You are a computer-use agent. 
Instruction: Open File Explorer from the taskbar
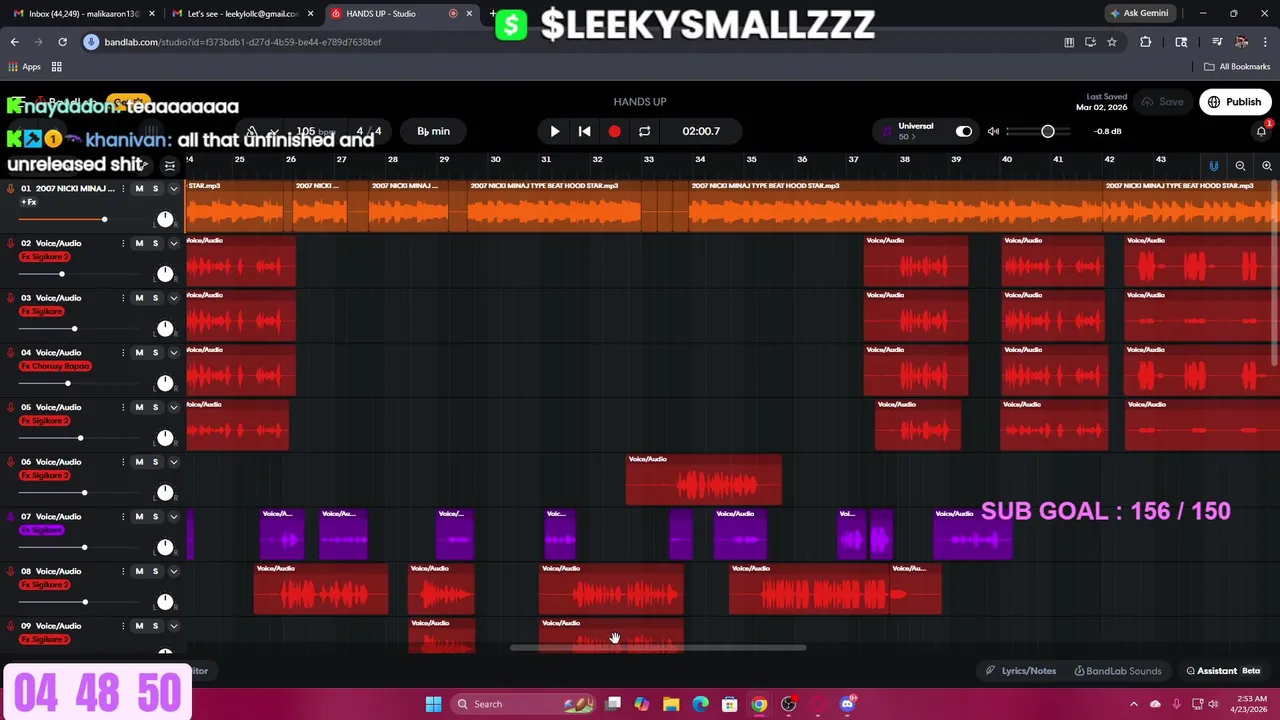(671, 704)
